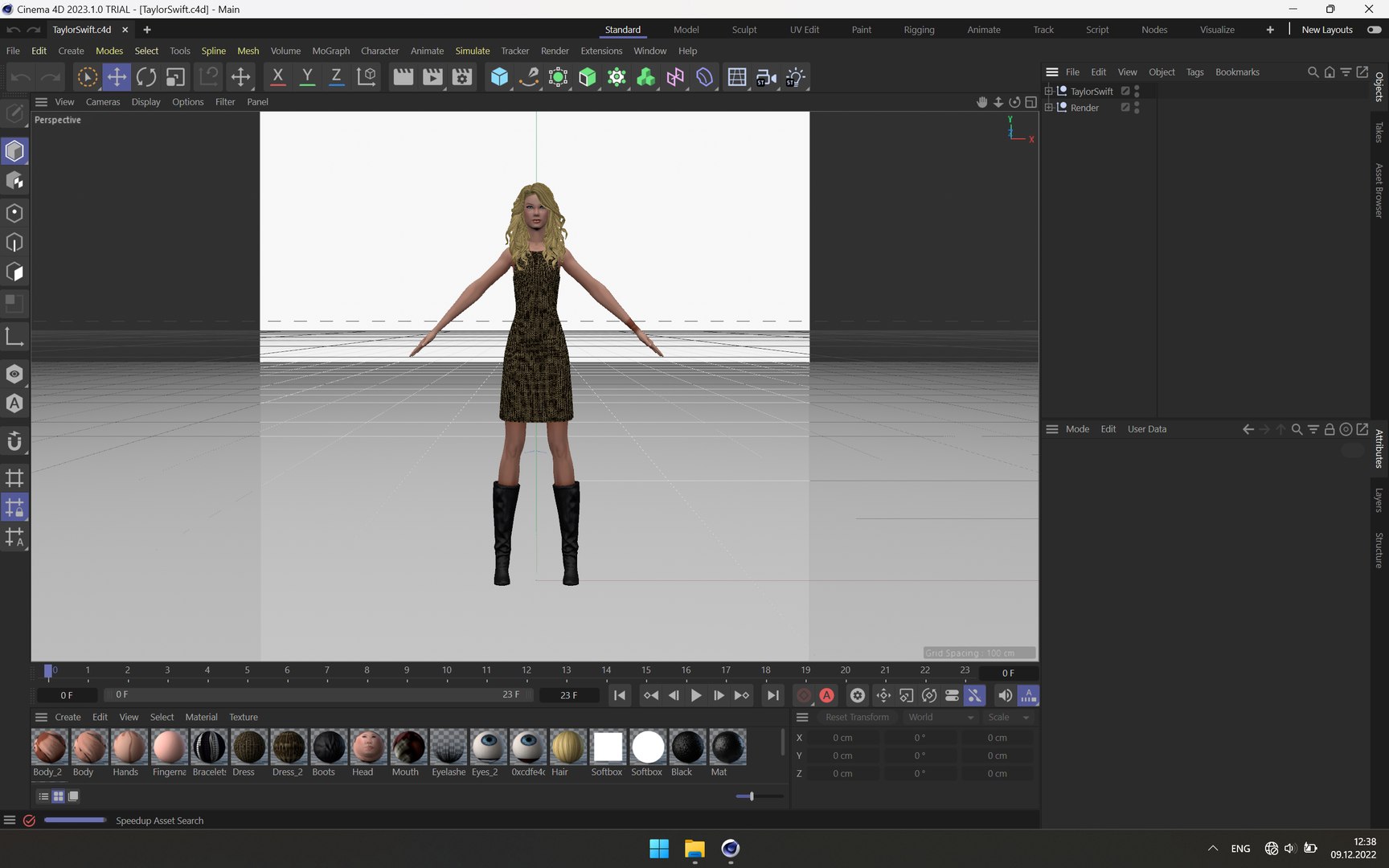Play the animation forward
Viewport: 1389px width, 868px height.
[x=696, y=695]
